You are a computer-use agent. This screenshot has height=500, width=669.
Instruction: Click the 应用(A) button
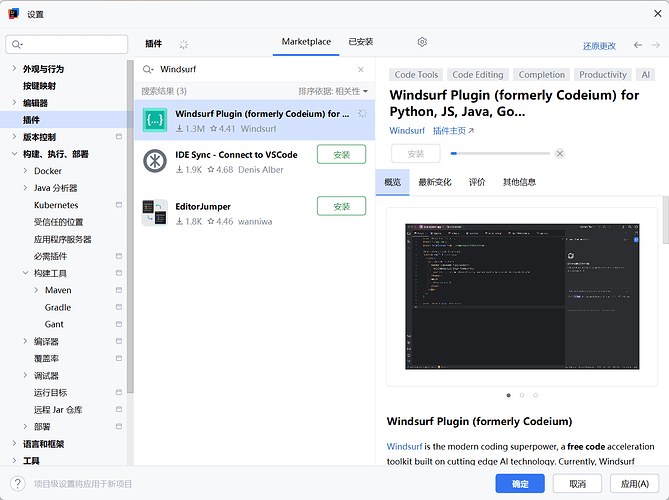tap(634, 484)
